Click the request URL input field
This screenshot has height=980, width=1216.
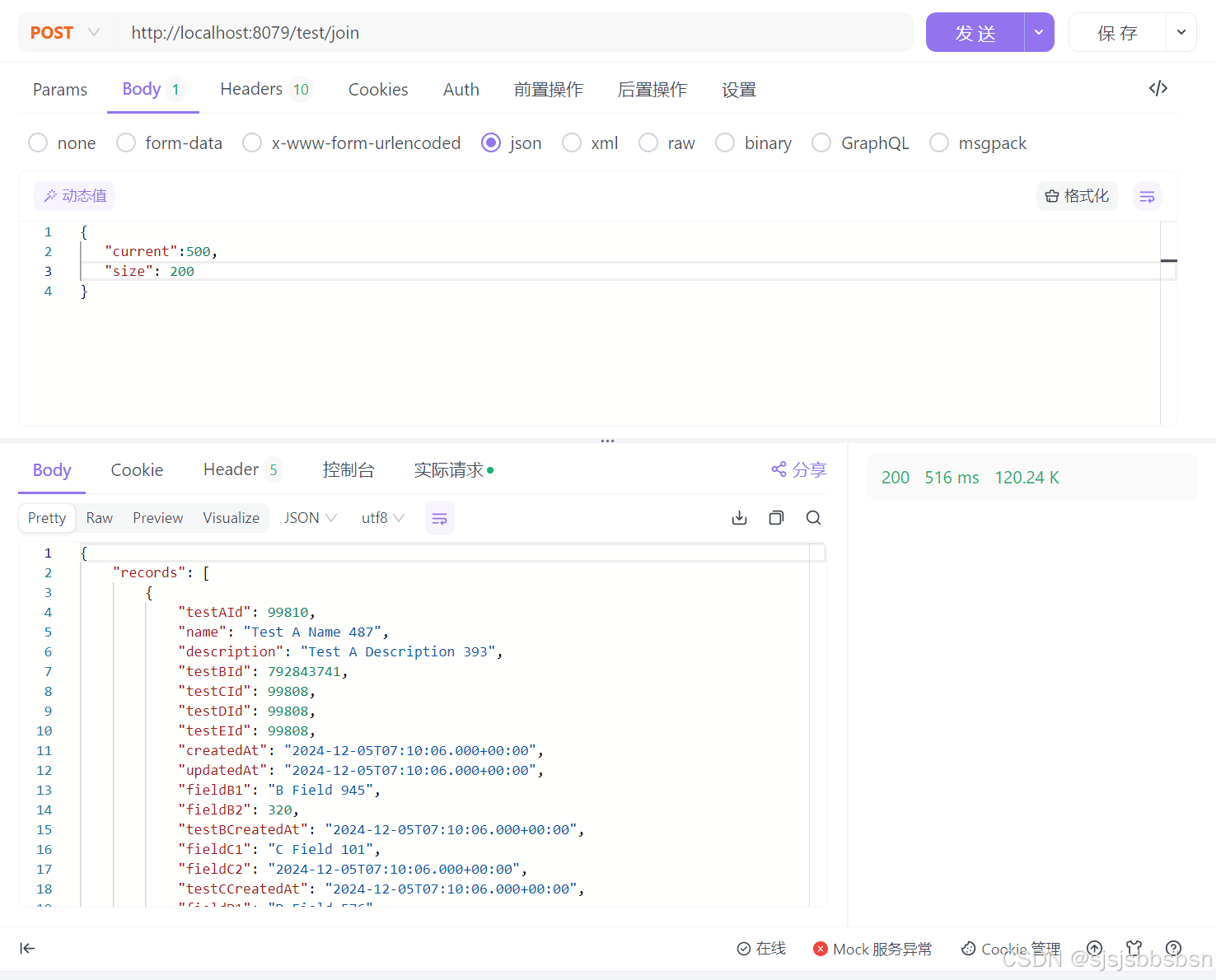coord(515,33)
